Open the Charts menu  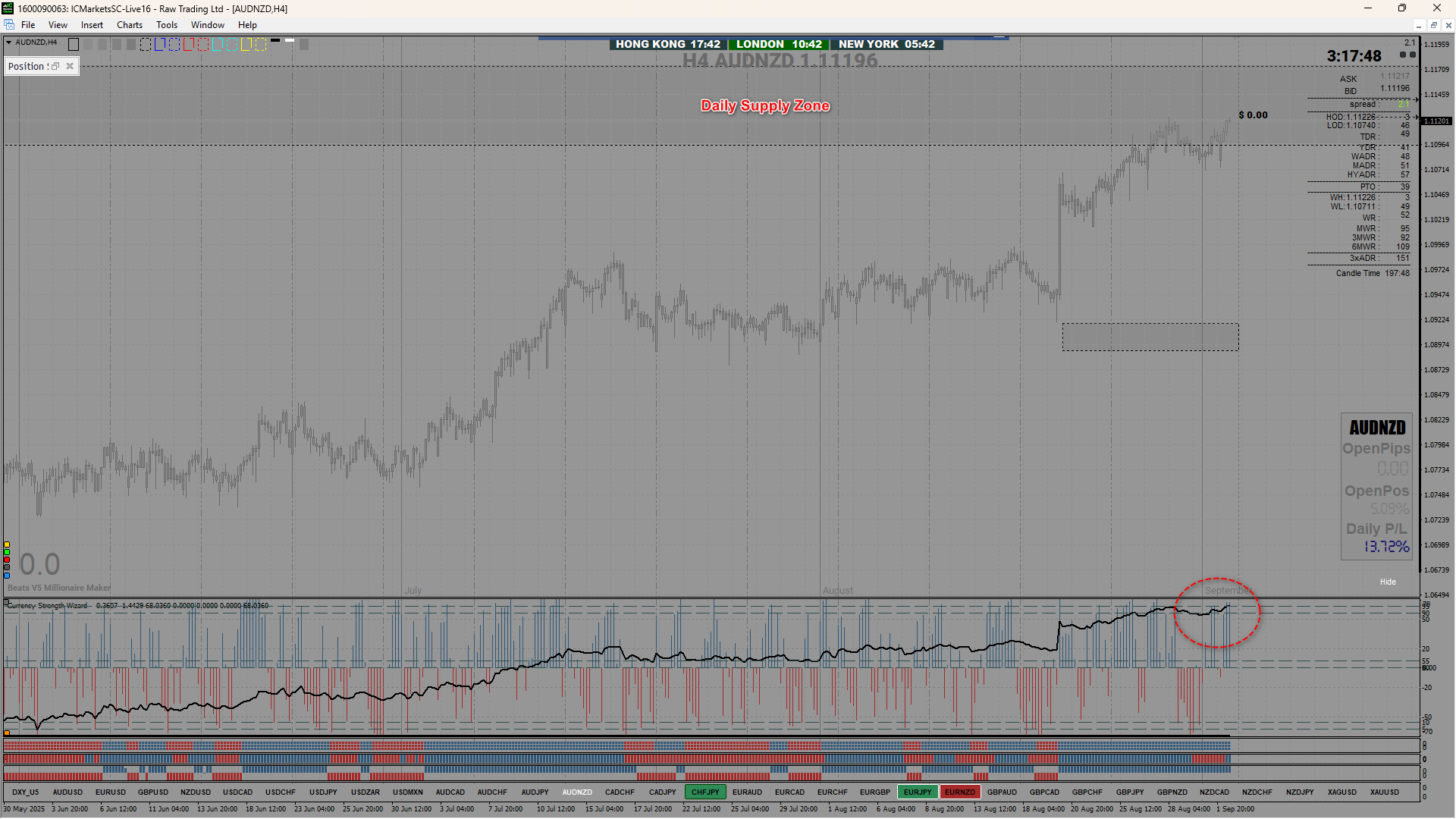tap(129, 25)
